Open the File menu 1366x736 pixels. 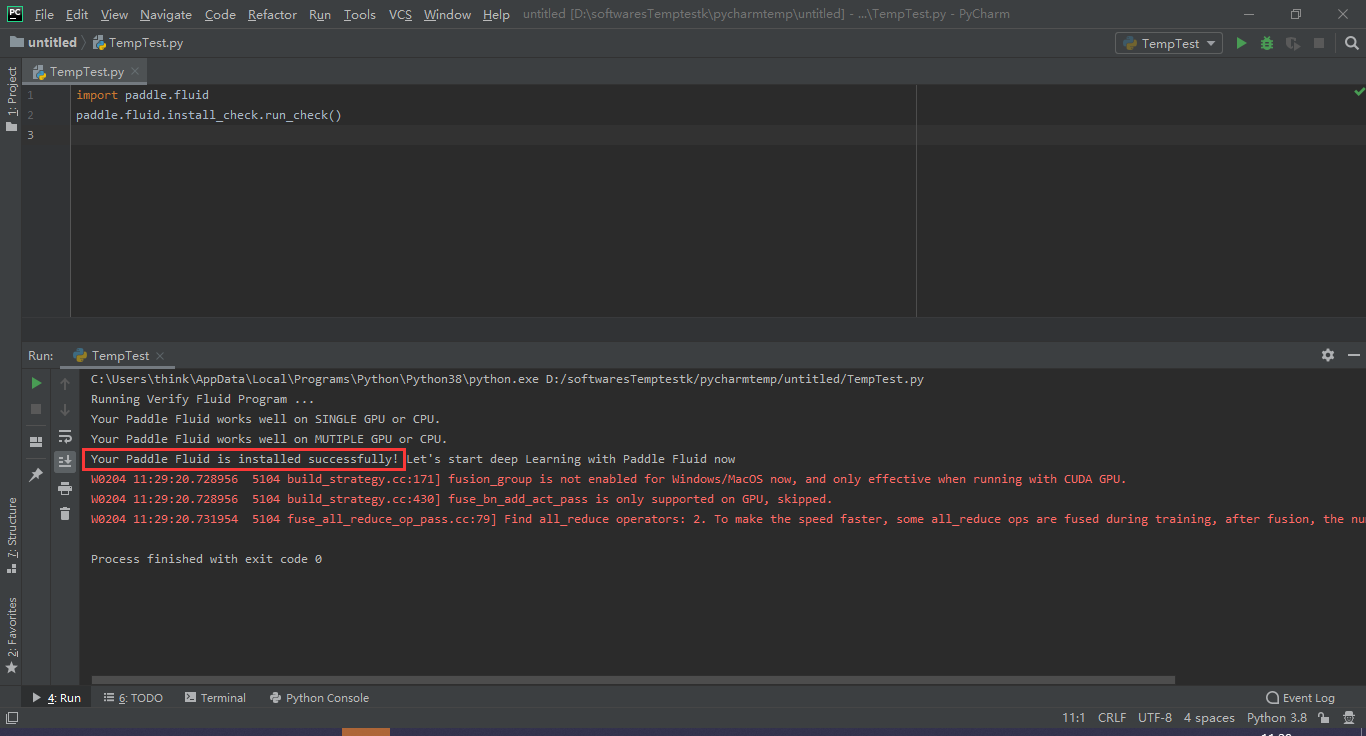coord(44,14)
